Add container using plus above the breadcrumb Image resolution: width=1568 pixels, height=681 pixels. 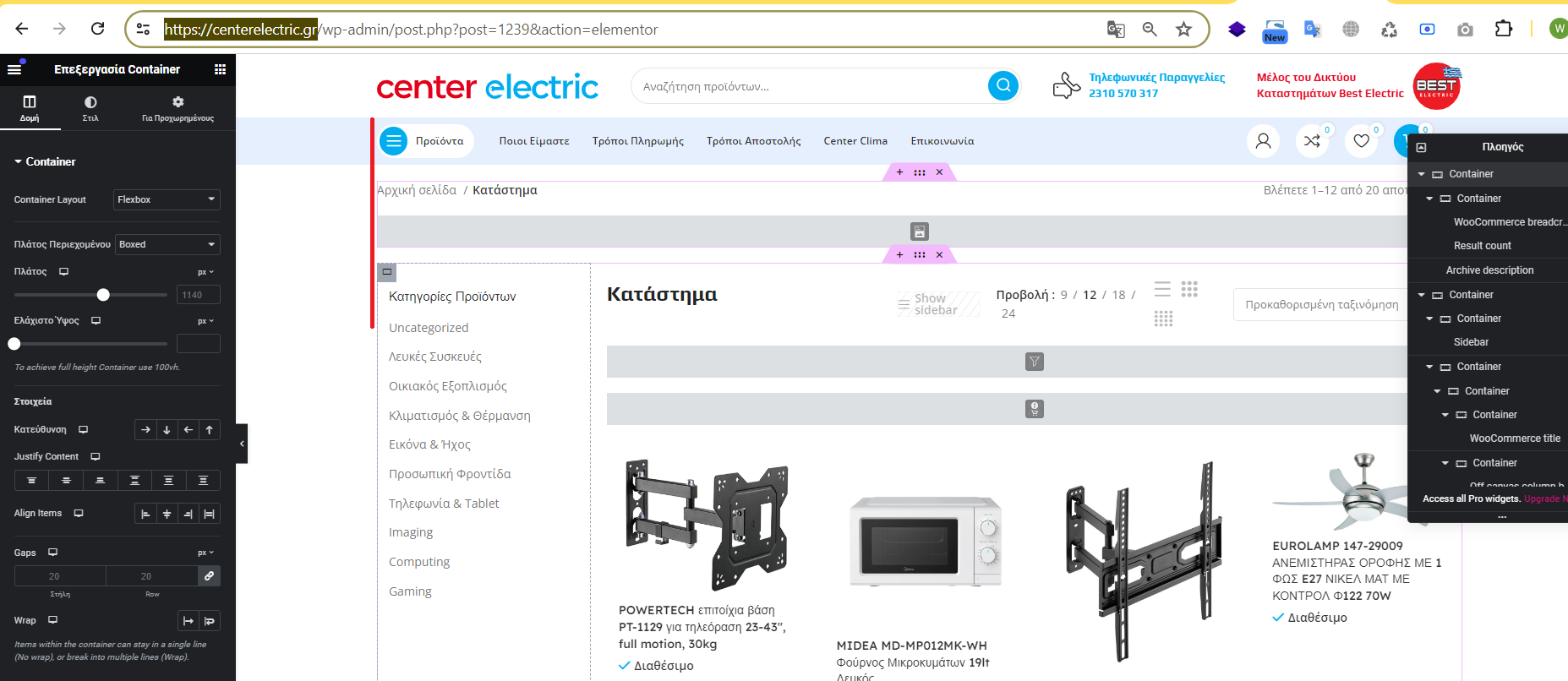click(899, 172)
